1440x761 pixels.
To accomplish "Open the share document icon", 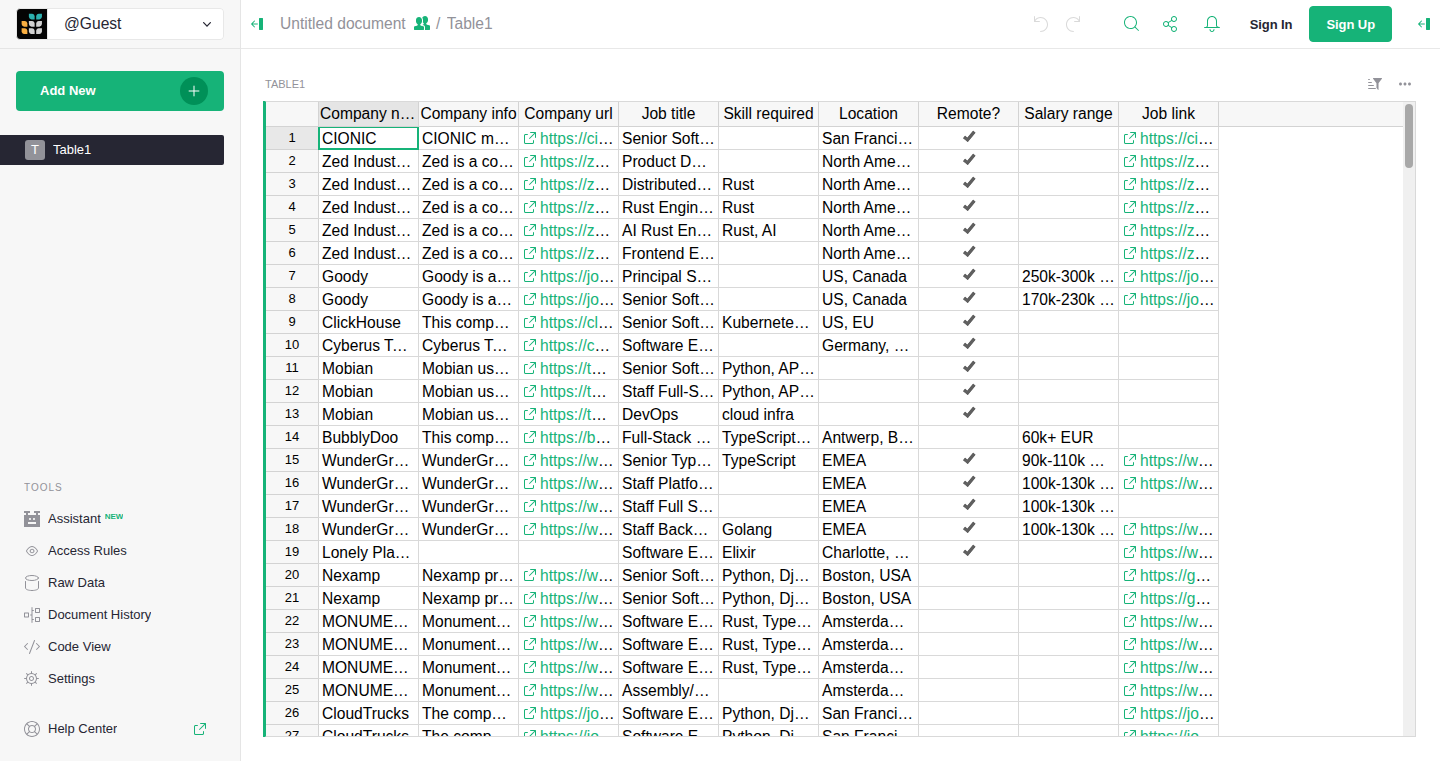I will pyautogui.click(x=1170, y=24).
